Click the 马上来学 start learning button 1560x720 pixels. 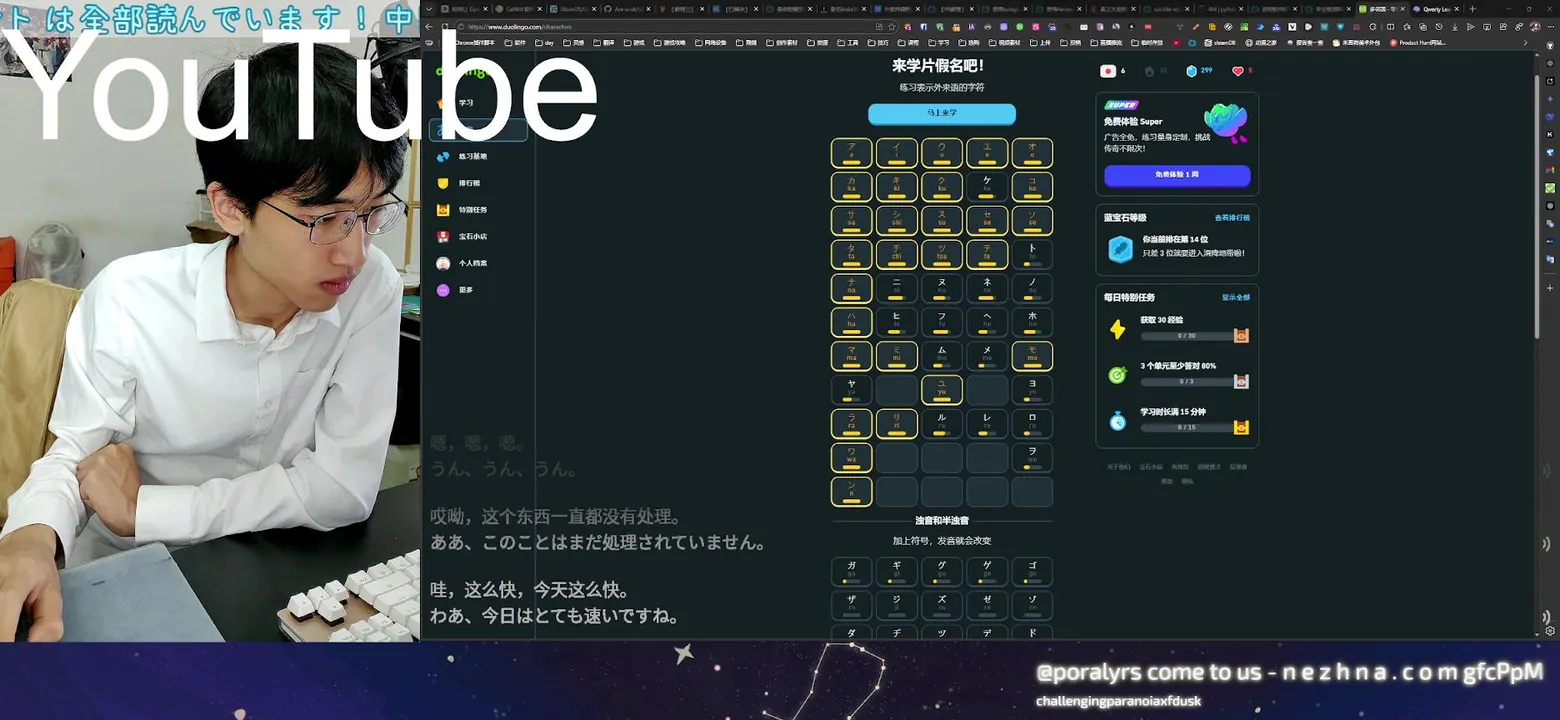941,114
